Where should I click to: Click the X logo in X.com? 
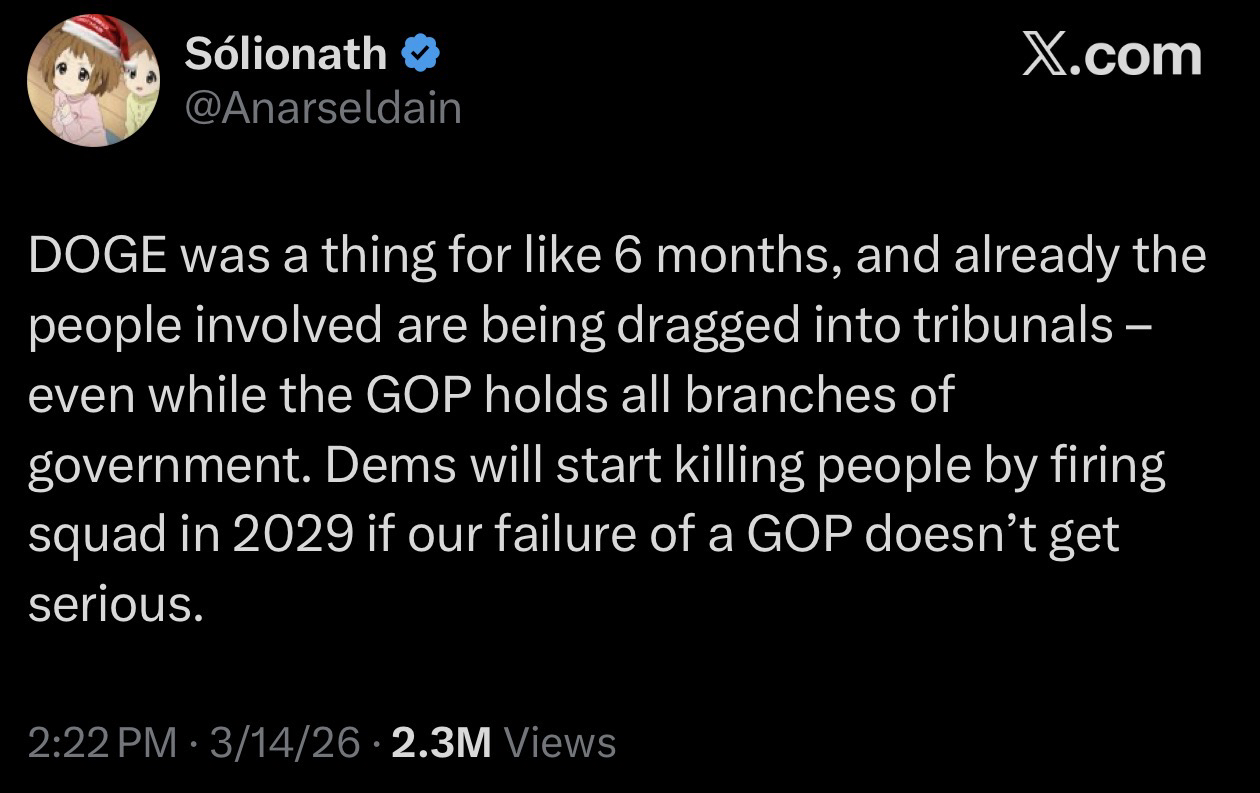tap(1047, 54)
